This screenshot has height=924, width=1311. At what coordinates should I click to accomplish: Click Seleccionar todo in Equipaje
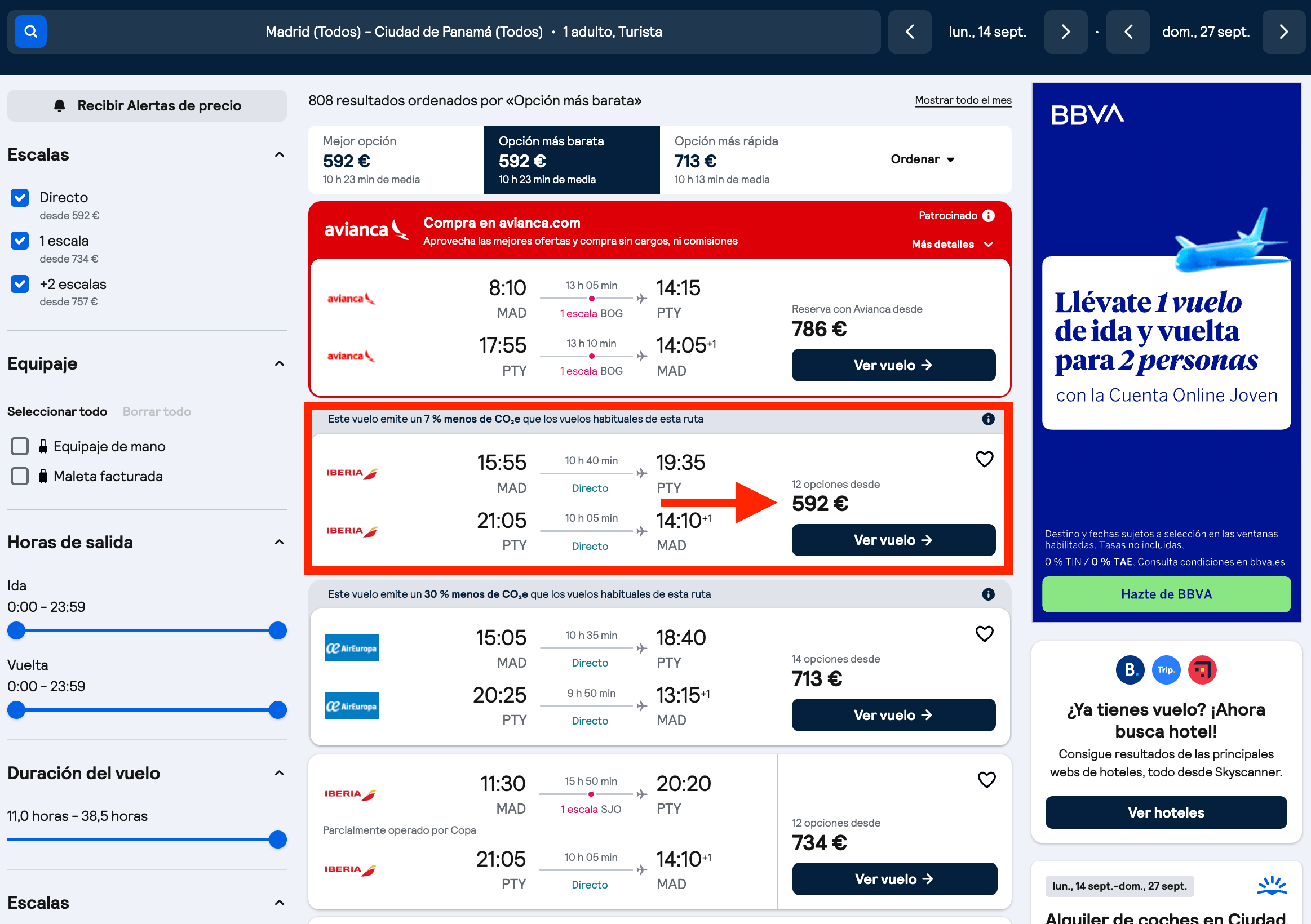[57, 411]
